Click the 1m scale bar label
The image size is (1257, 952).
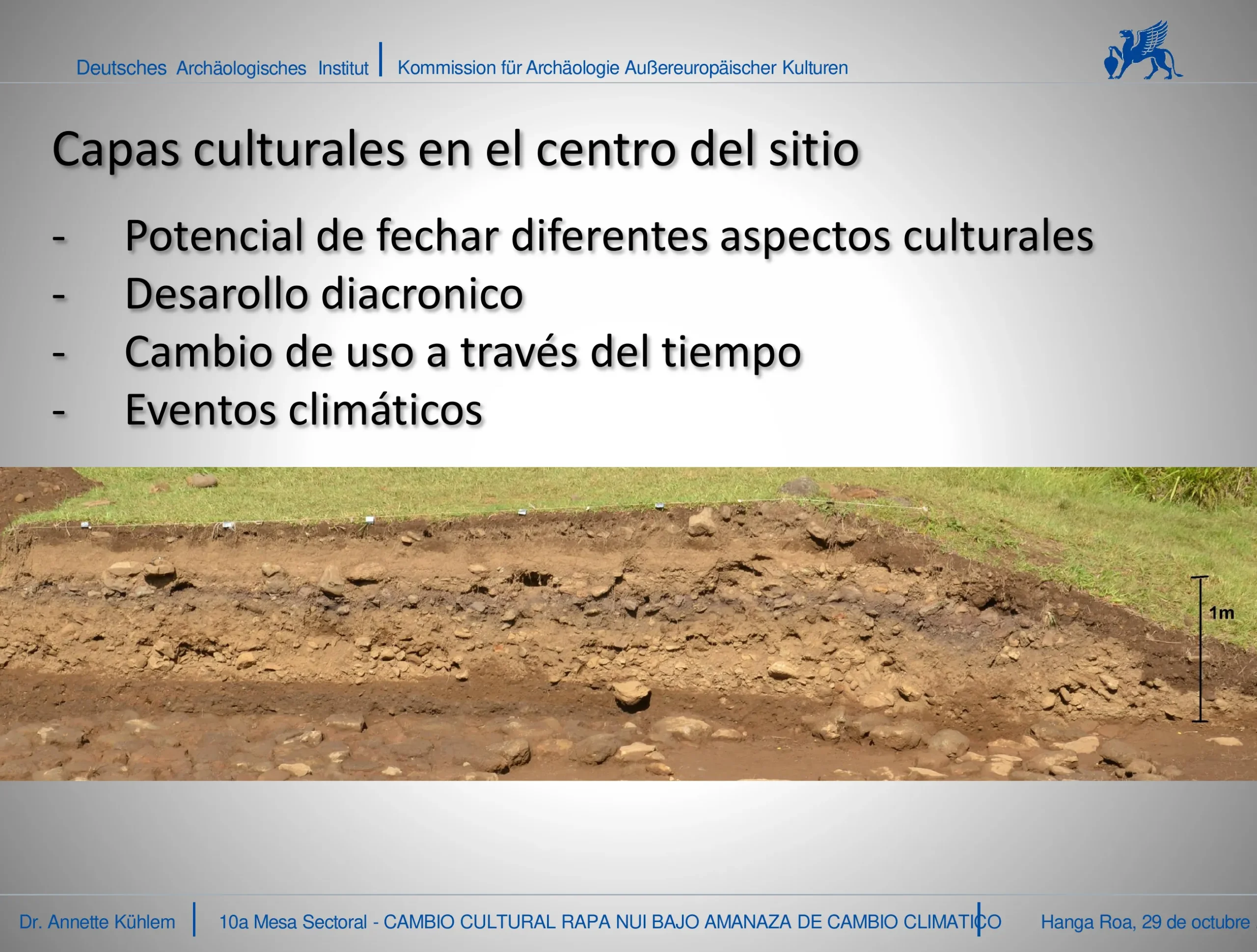1221,613
